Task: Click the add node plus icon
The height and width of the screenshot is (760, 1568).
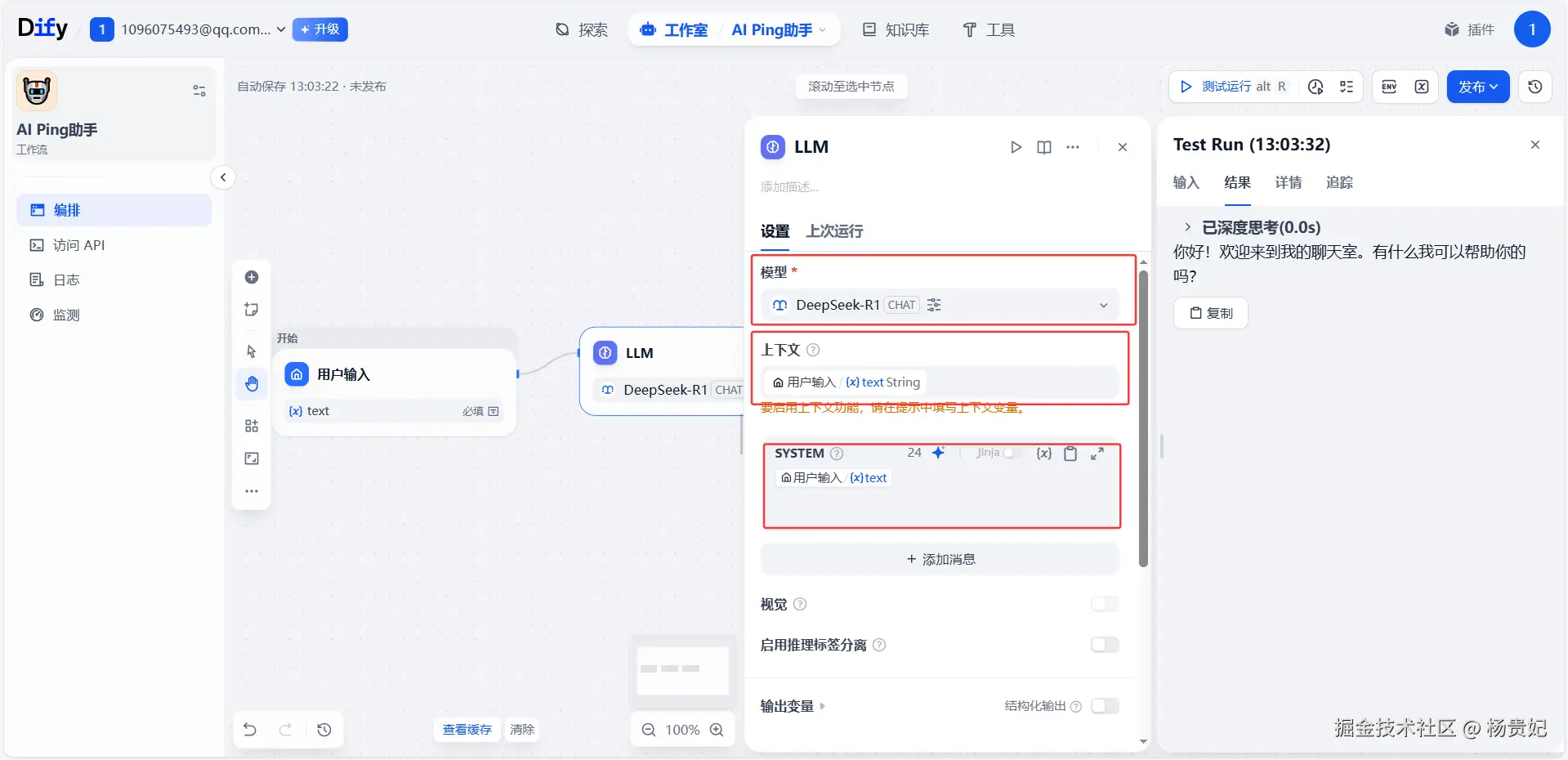Action: 252,277
